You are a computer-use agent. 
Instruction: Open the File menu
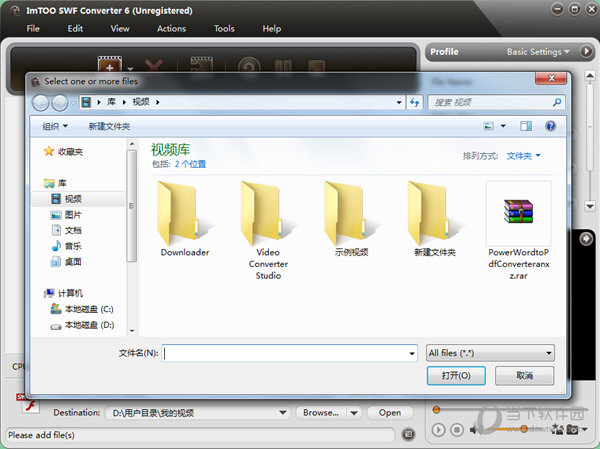click(33, 29)
